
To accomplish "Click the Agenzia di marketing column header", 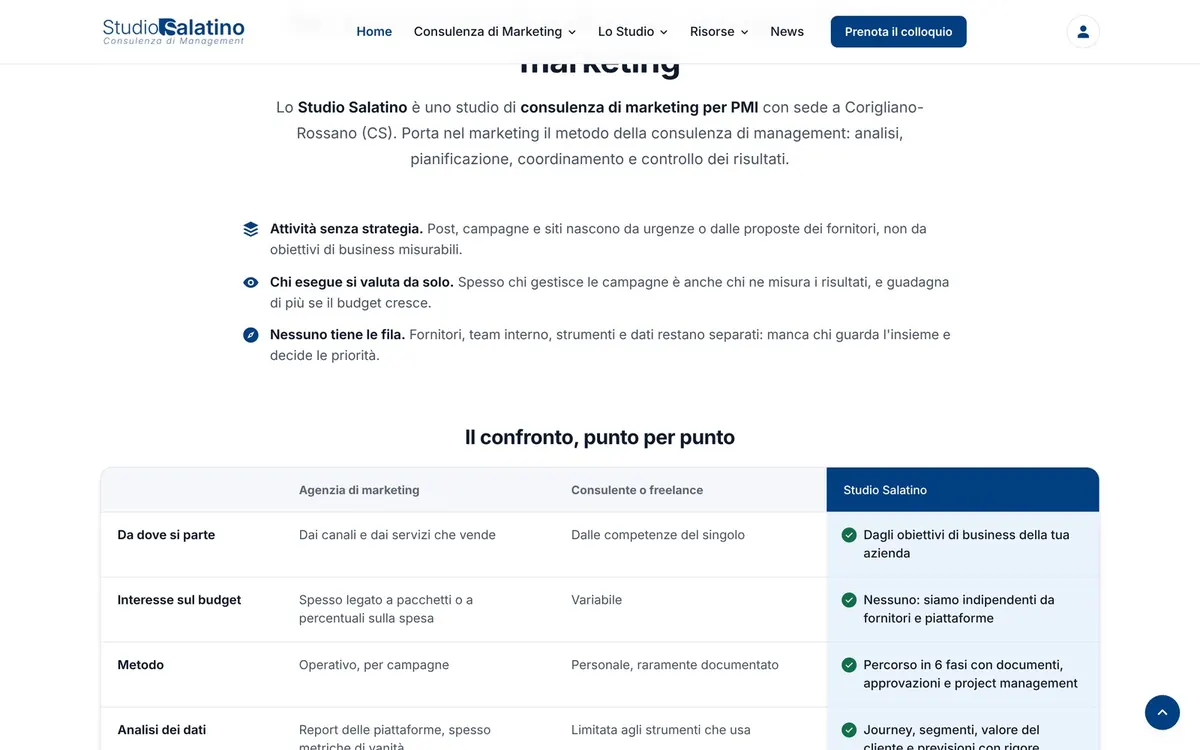I will (359, 490).
